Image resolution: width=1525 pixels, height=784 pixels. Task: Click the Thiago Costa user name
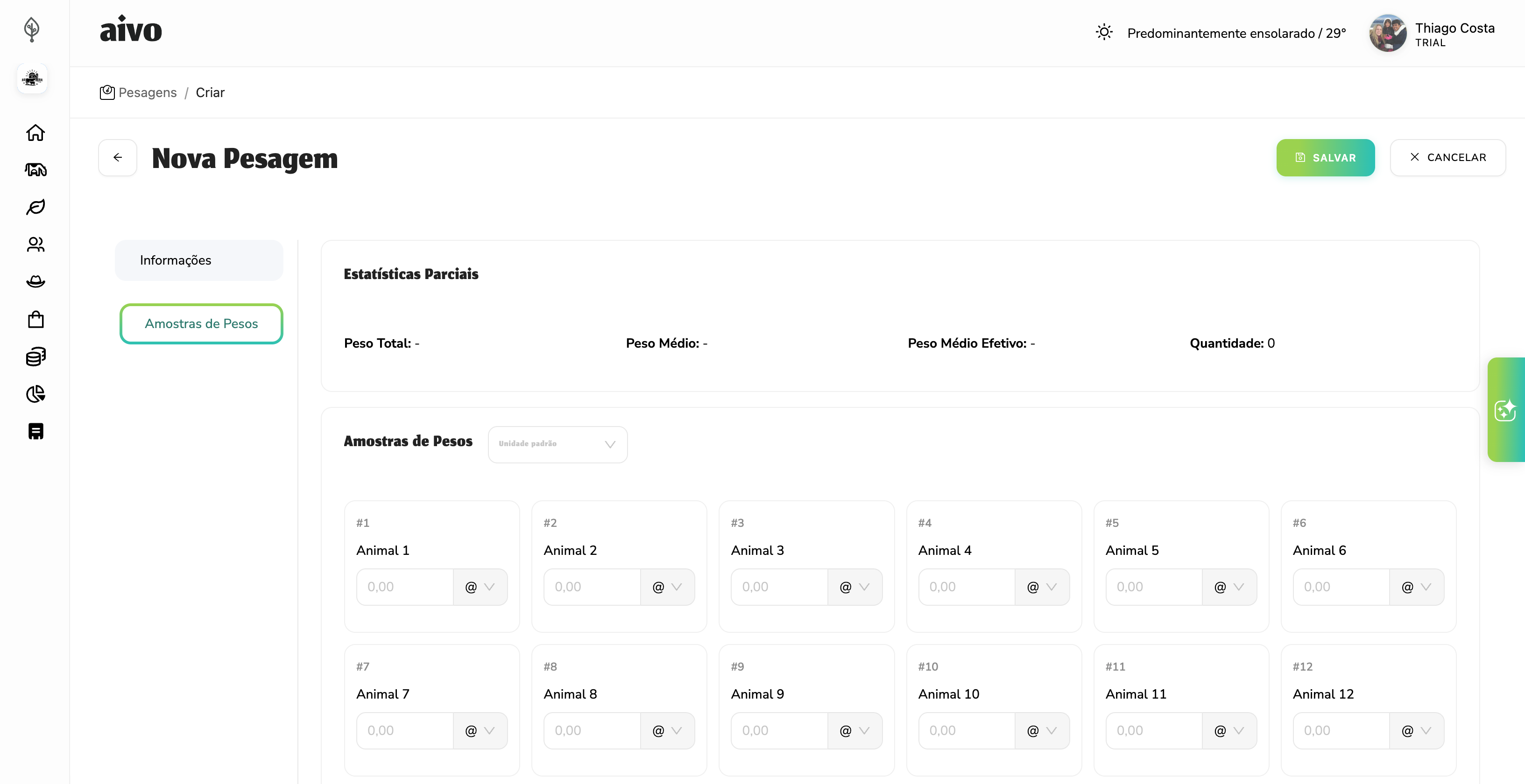(1454, 28)
